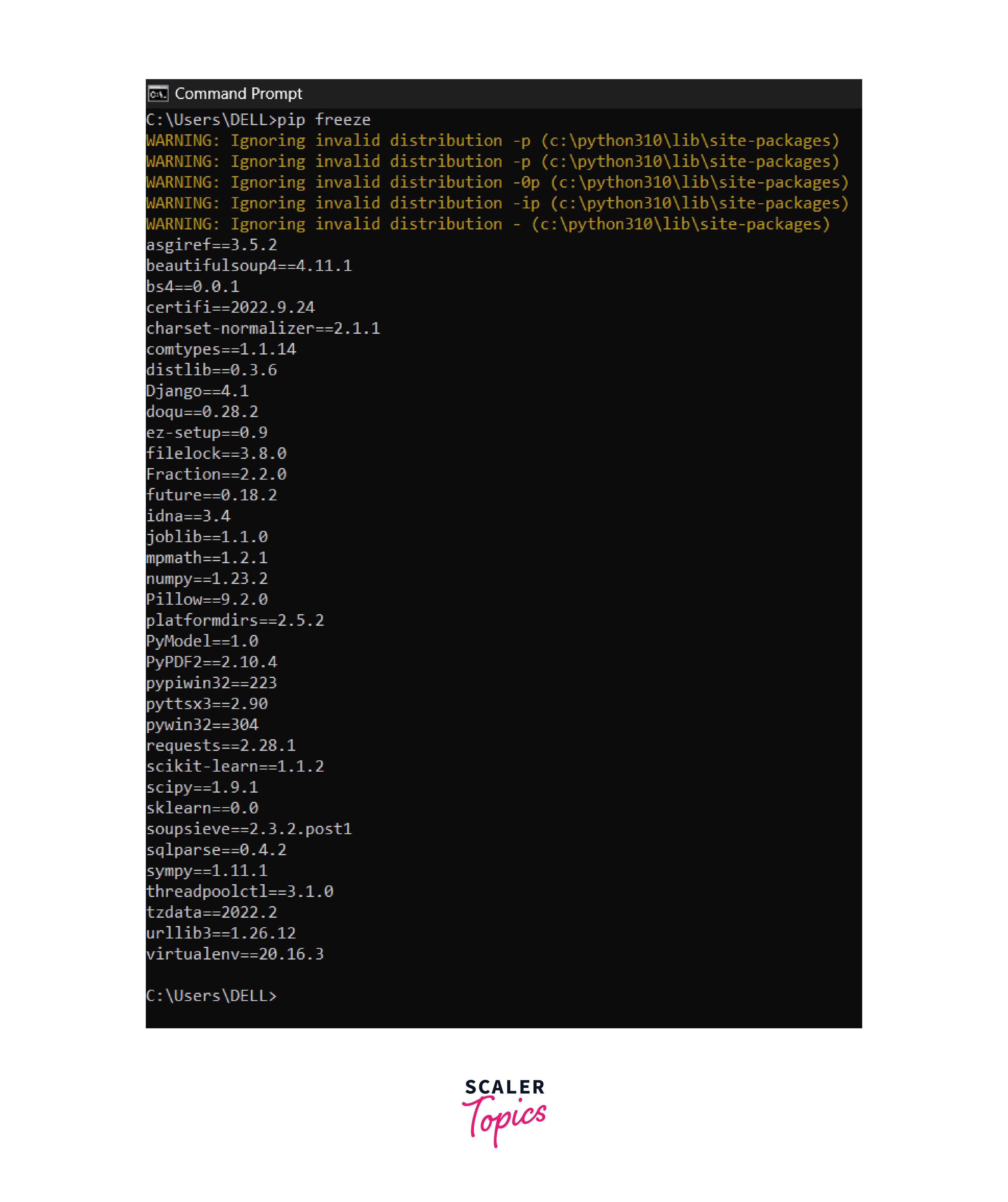Click the charset-normalizer==2.1.1 line
Viewport: 1008px width, 1202px height.
263,328
